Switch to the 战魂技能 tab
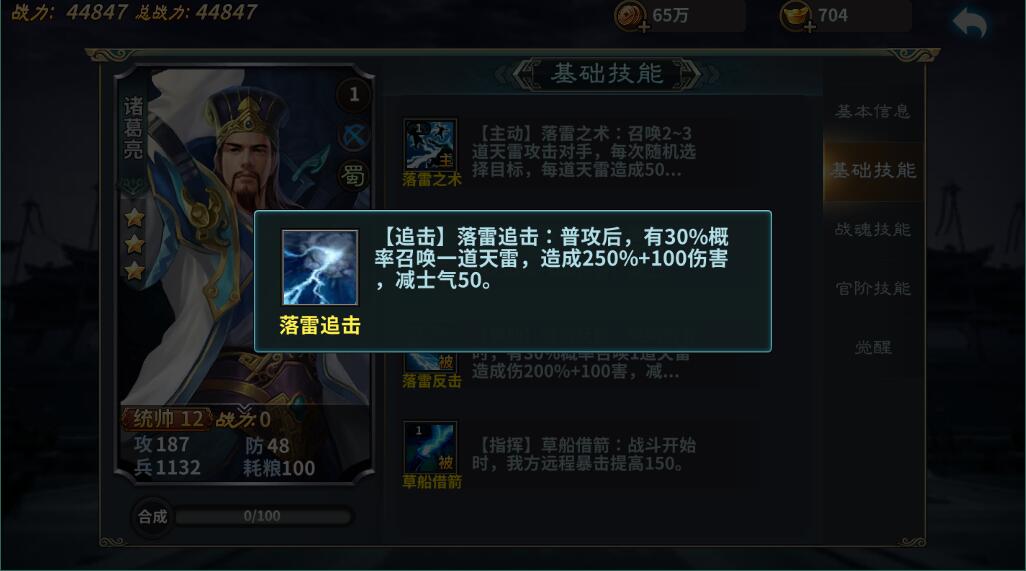This screenshot has height=571, width=1026. [x=872, y=230]
